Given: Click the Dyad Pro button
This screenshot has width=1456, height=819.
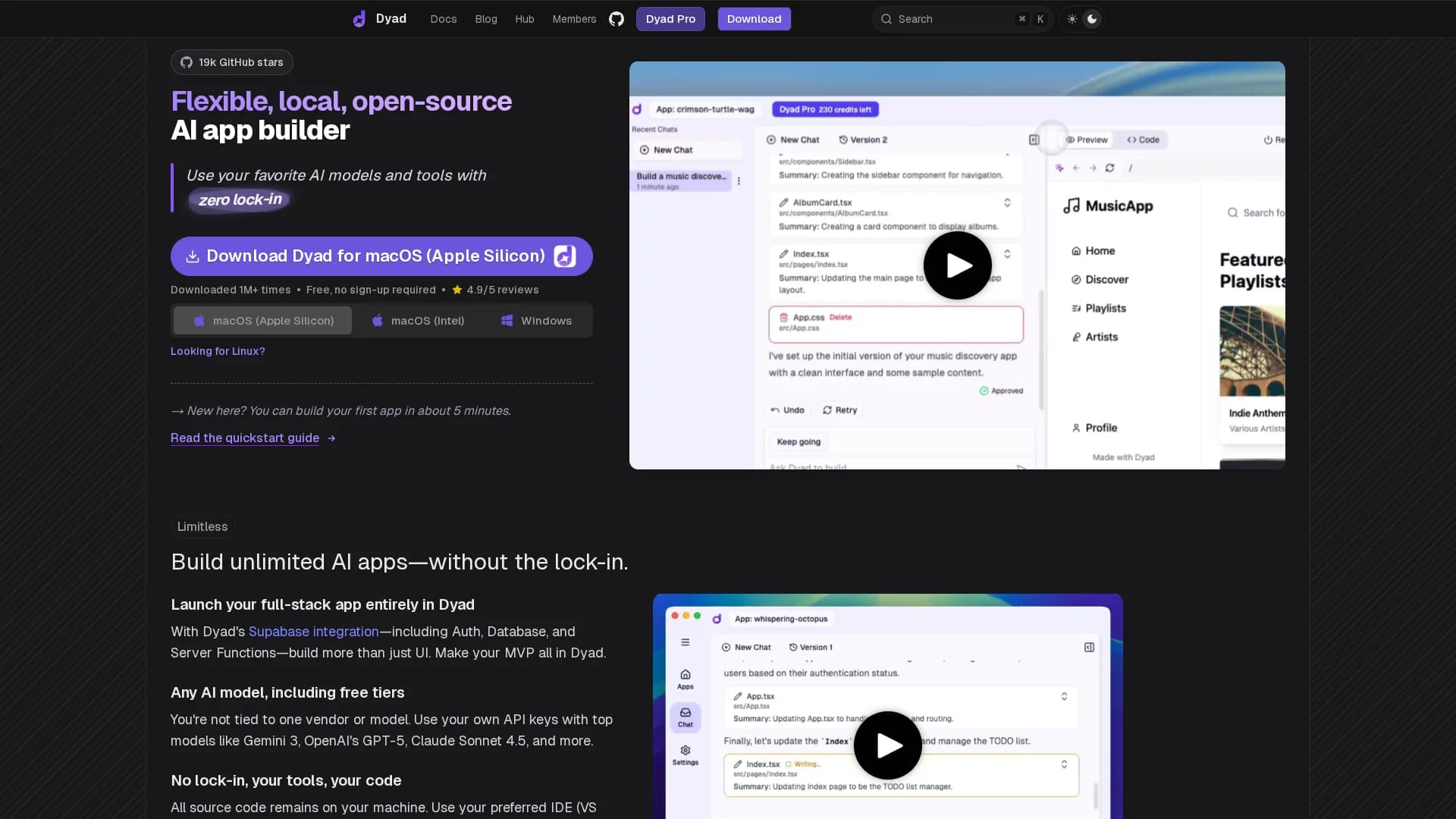Looking at the screenshot, I should click(x=670, y=19).
